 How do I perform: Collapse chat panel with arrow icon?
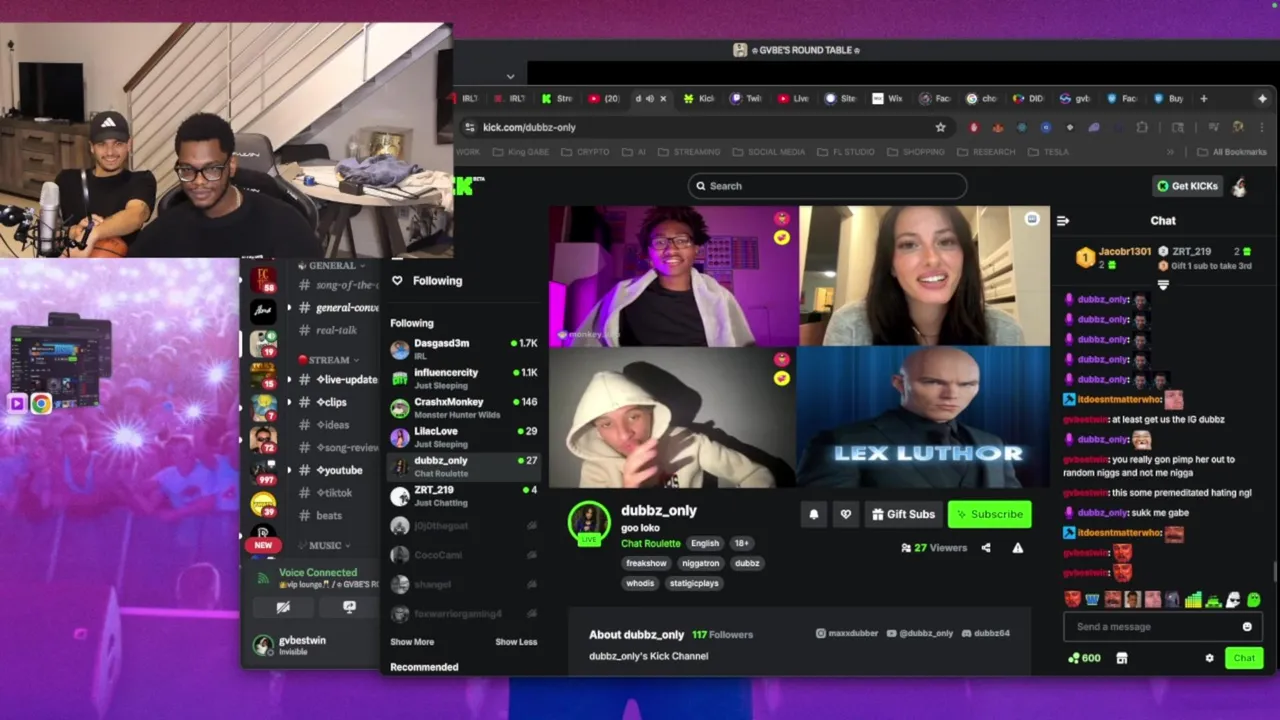(1063, 221)
